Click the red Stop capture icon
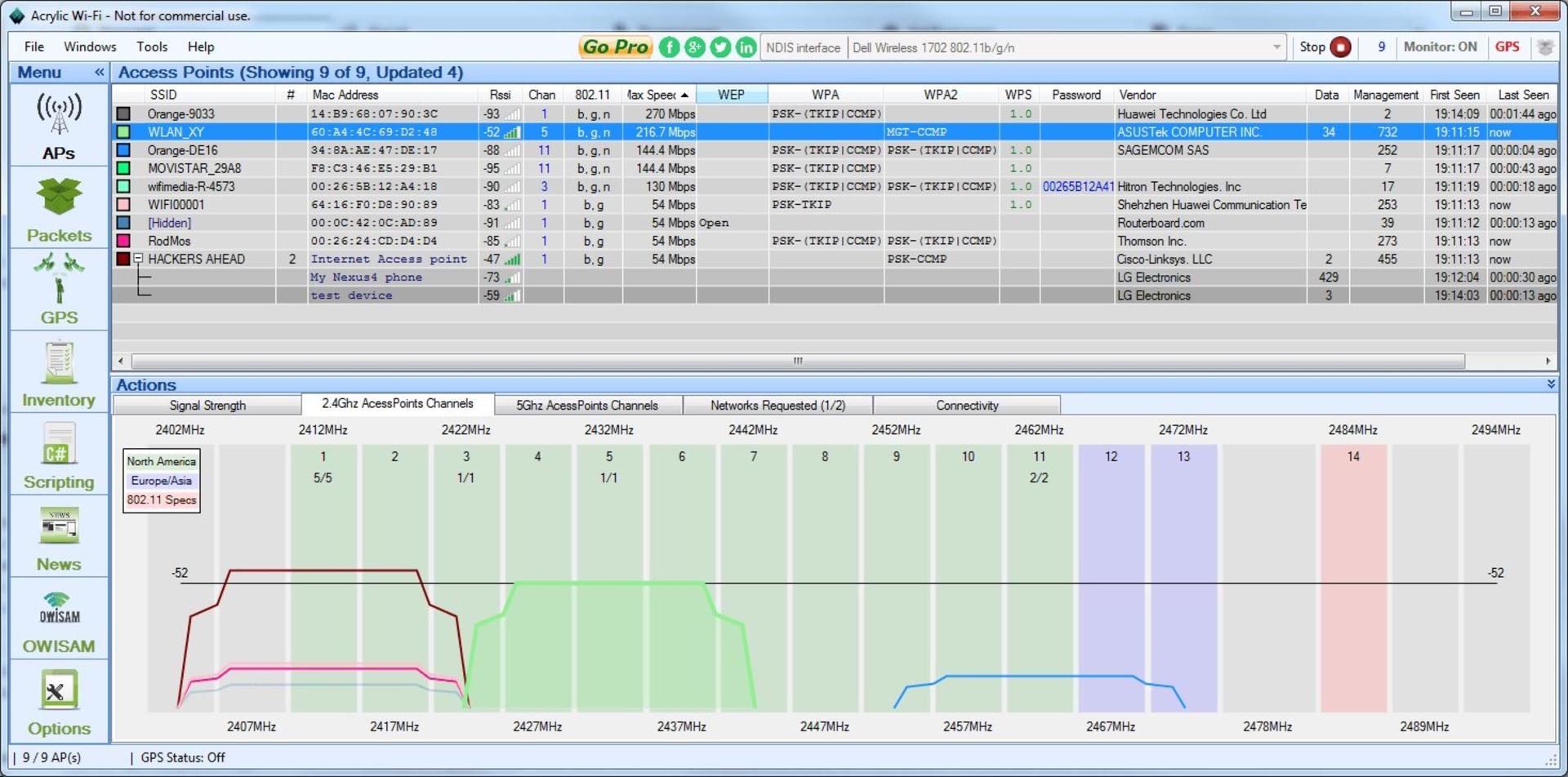Screen dimensions: 1568x777 [x=1341, y=47]
